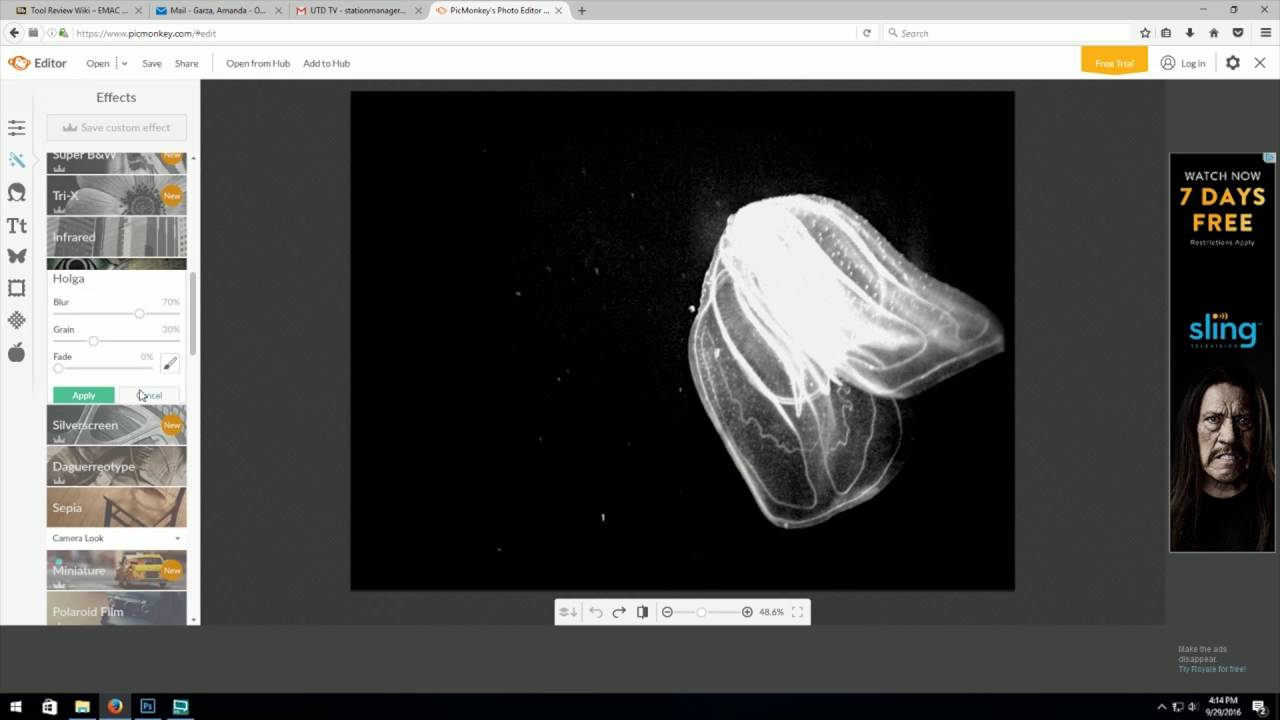The image size is (1280, 720).
Task: Select the Miniature effect thumbnail
Action: (x=116, y=570)
